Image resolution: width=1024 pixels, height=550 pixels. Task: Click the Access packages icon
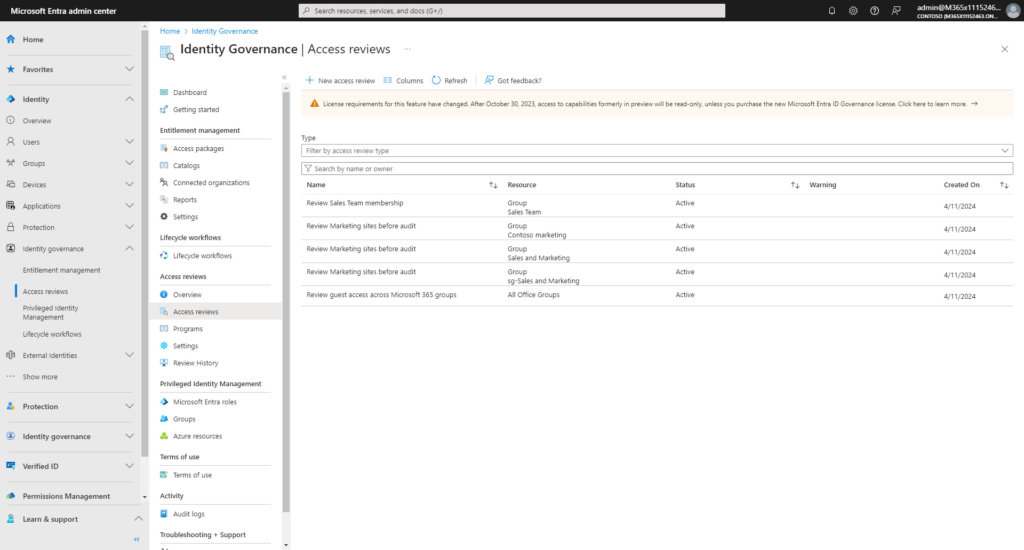[164, 148]
